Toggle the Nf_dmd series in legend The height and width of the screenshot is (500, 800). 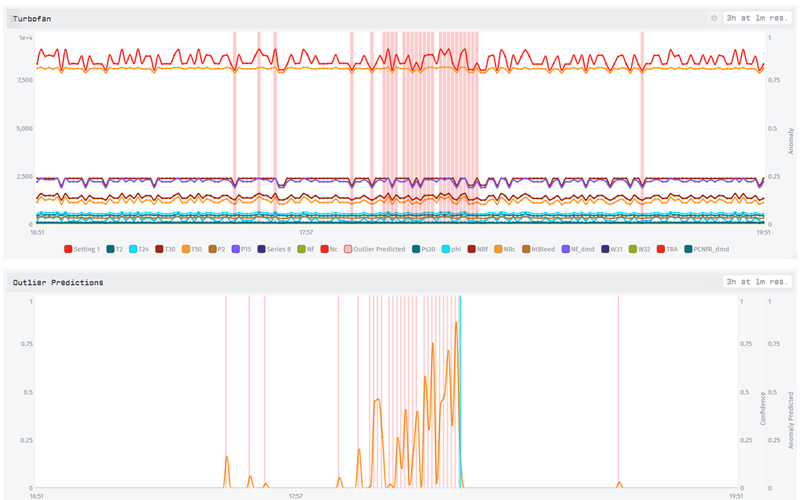tap(578, 249)
